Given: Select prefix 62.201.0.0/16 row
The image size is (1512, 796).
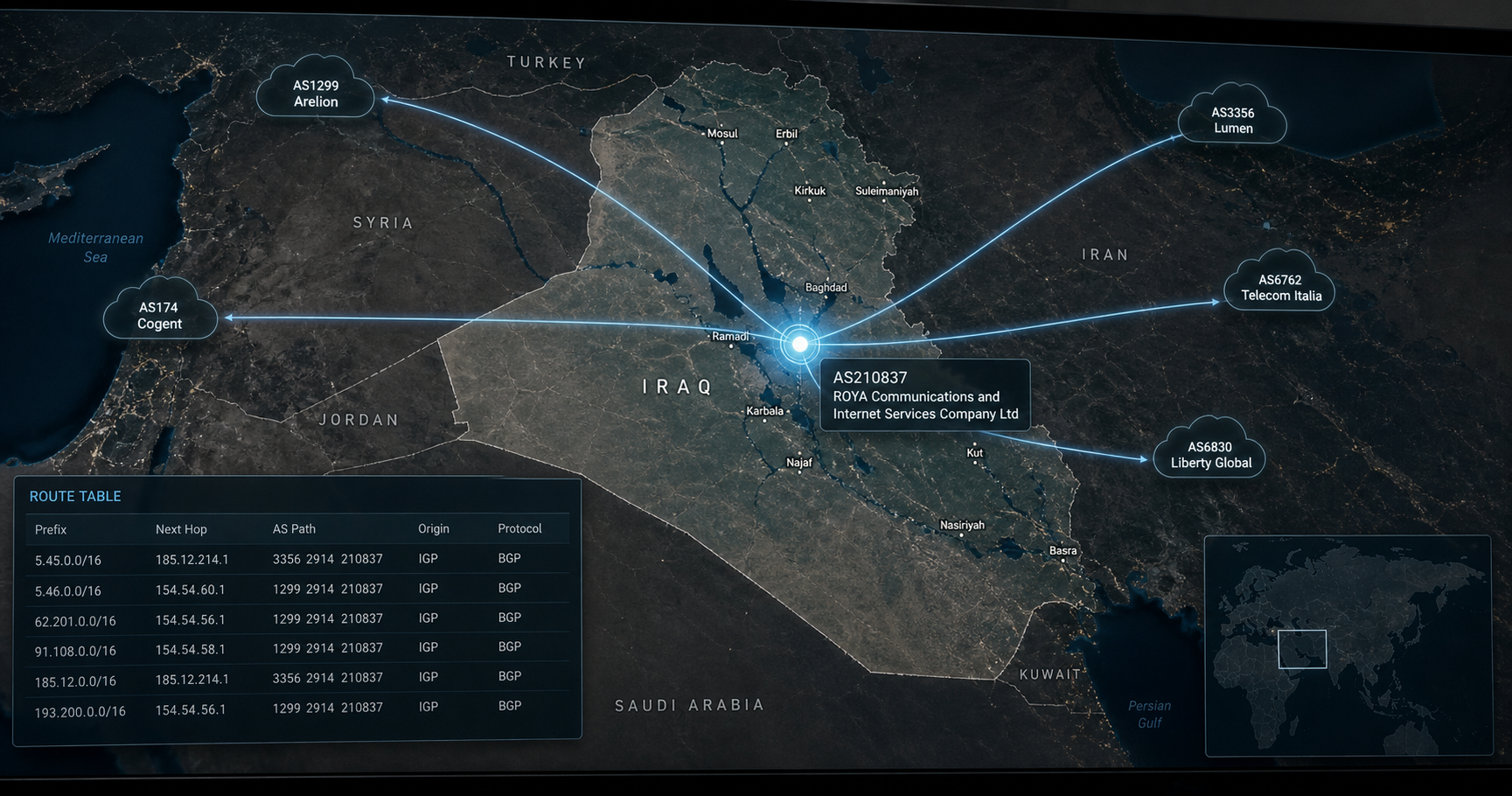Looking at the screenshot, I should (x=297, y=619).
